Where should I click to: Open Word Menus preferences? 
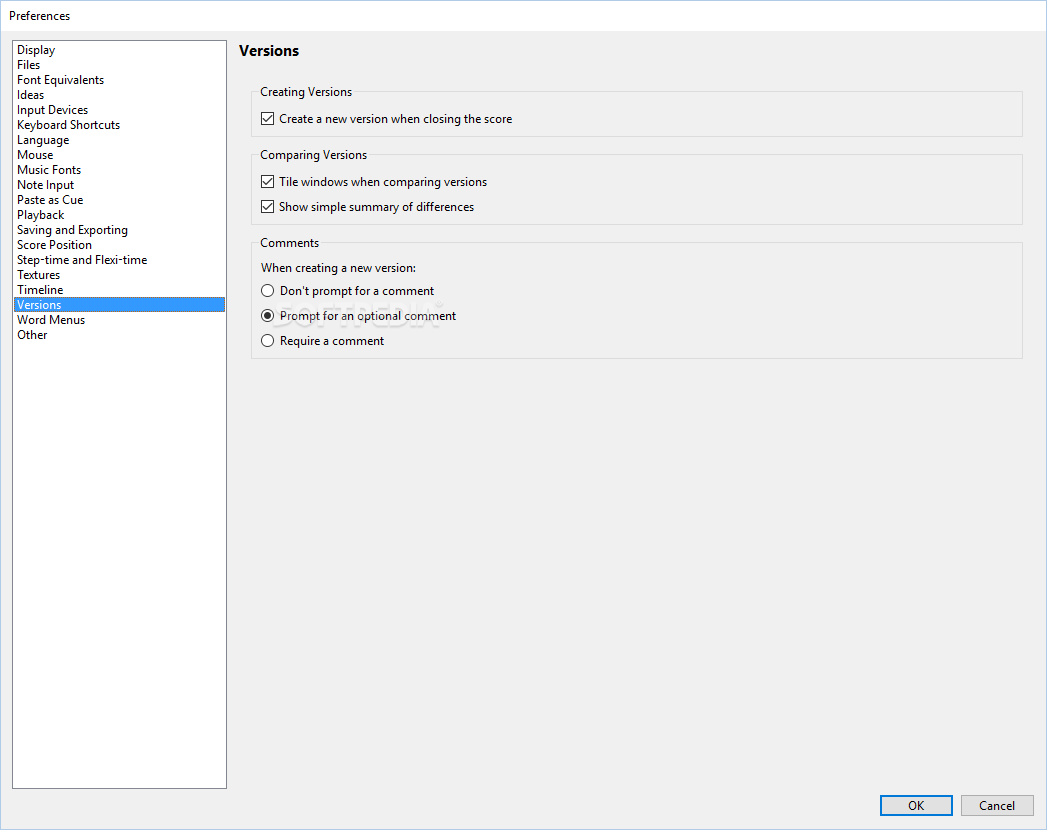click(51, 320)
